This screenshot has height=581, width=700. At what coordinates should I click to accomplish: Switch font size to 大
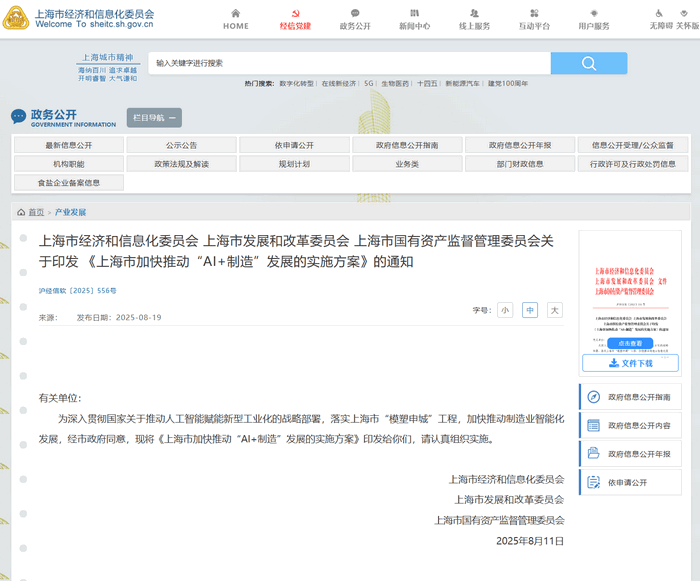click(x=554, y=310)
